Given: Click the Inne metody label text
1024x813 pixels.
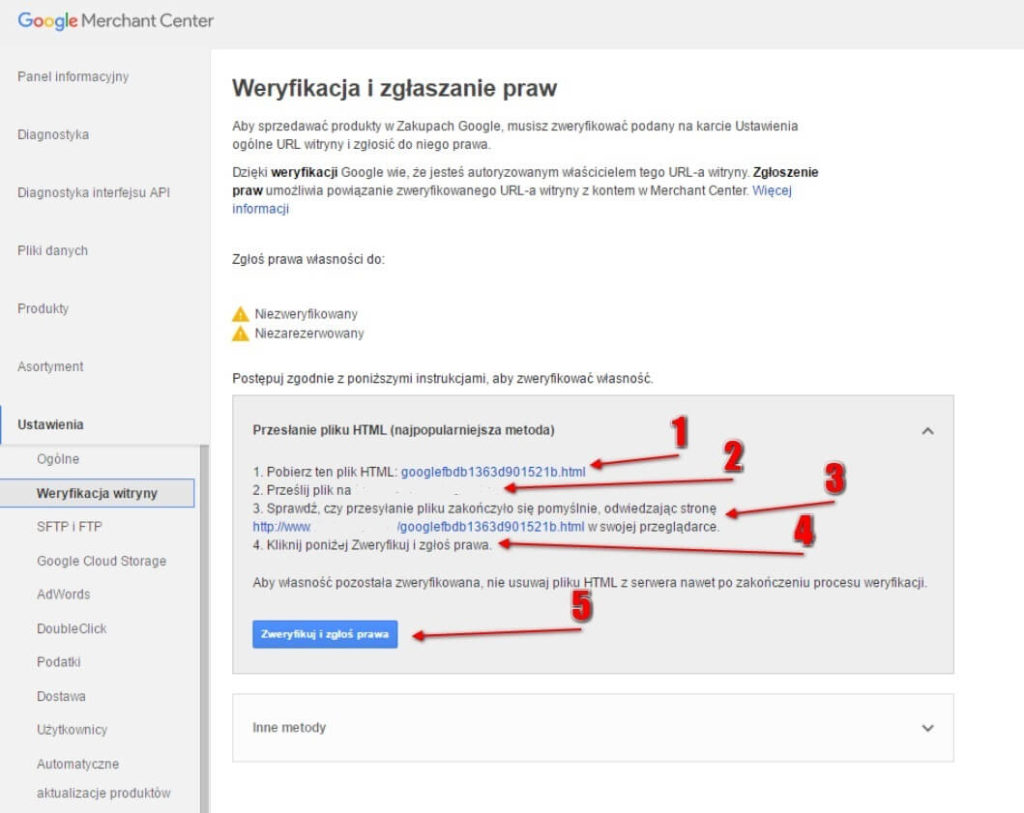Looking at the screenshot, I should [289, 727].
